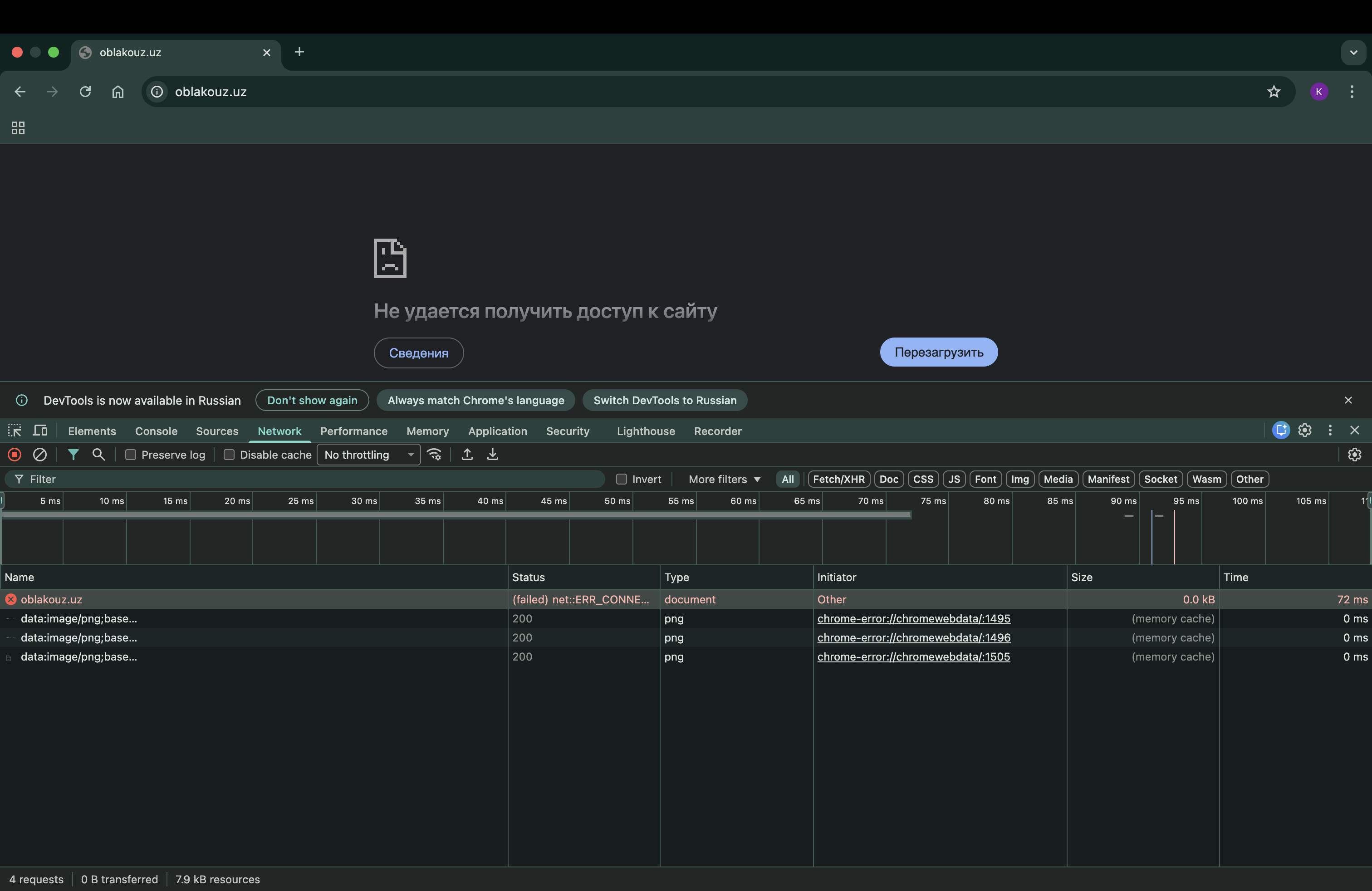
Task: Toggle the network filter funnel icon
Action: pyautogui.click(x=73, y=455)
